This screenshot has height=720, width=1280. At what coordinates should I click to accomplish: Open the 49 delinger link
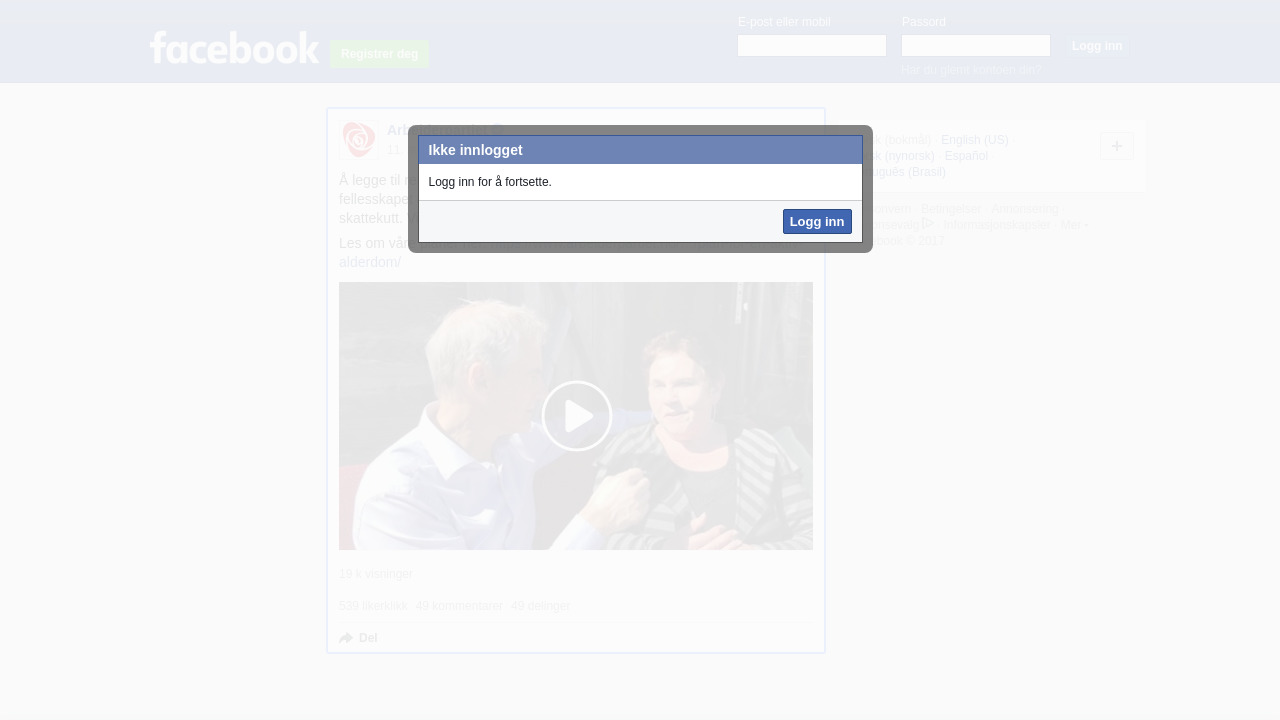[540, 606]
